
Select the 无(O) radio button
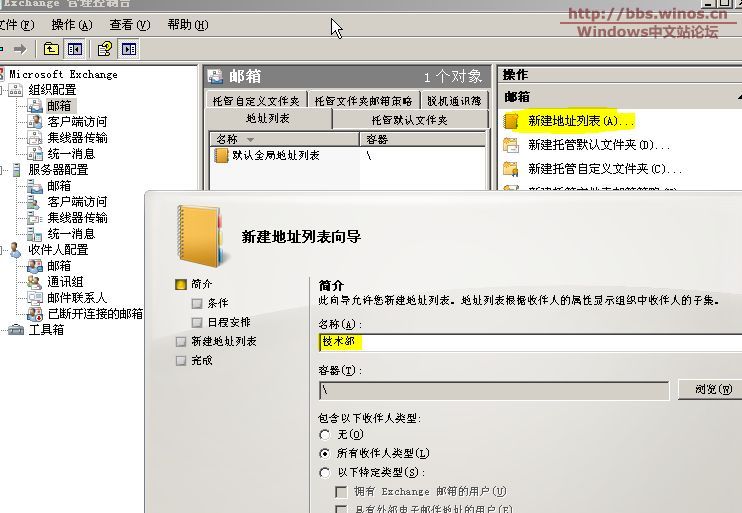point(324,435)
